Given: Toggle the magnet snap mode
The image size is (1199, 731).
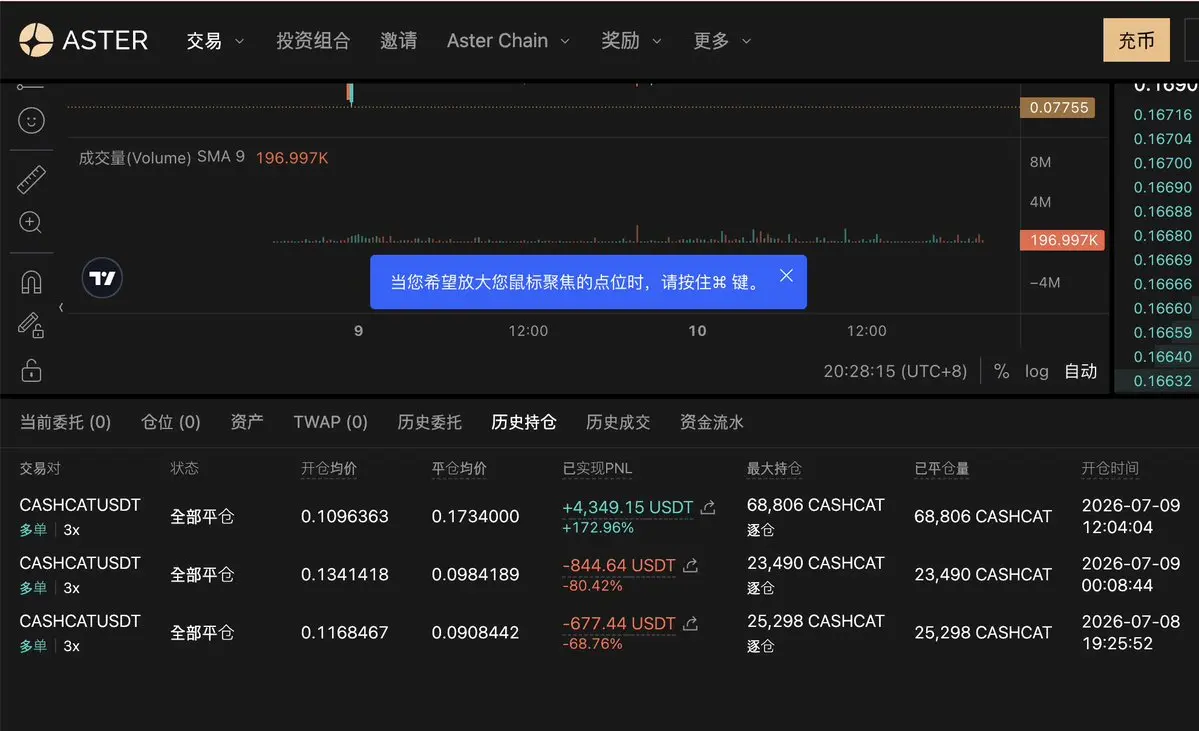Looking at the screenshot, I should [31, 282].
